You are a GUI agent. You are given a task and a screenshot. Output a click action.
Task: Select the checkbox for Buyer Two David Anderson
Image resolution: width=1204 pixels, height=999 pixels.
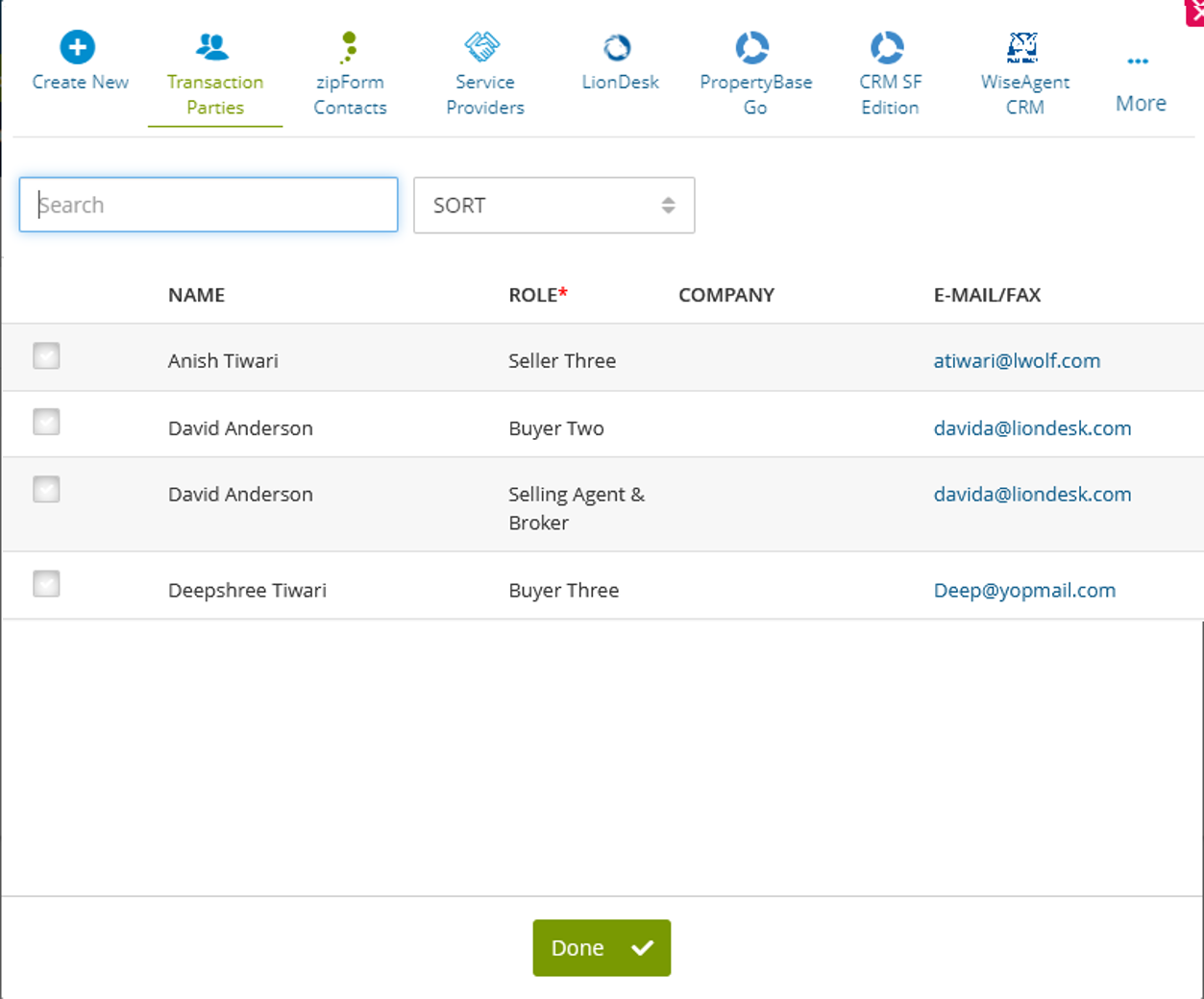[46, 422]
